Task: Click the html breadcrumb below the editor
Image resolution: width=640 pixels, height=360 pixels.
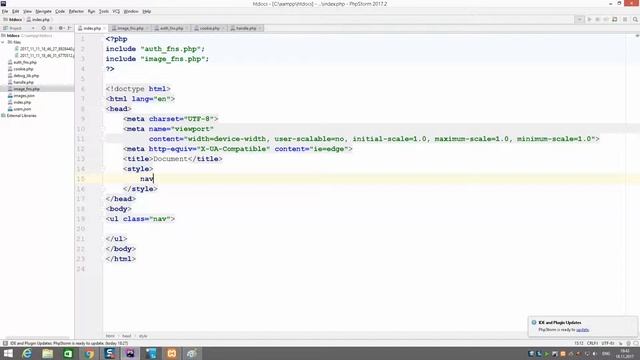Action: 110,336
